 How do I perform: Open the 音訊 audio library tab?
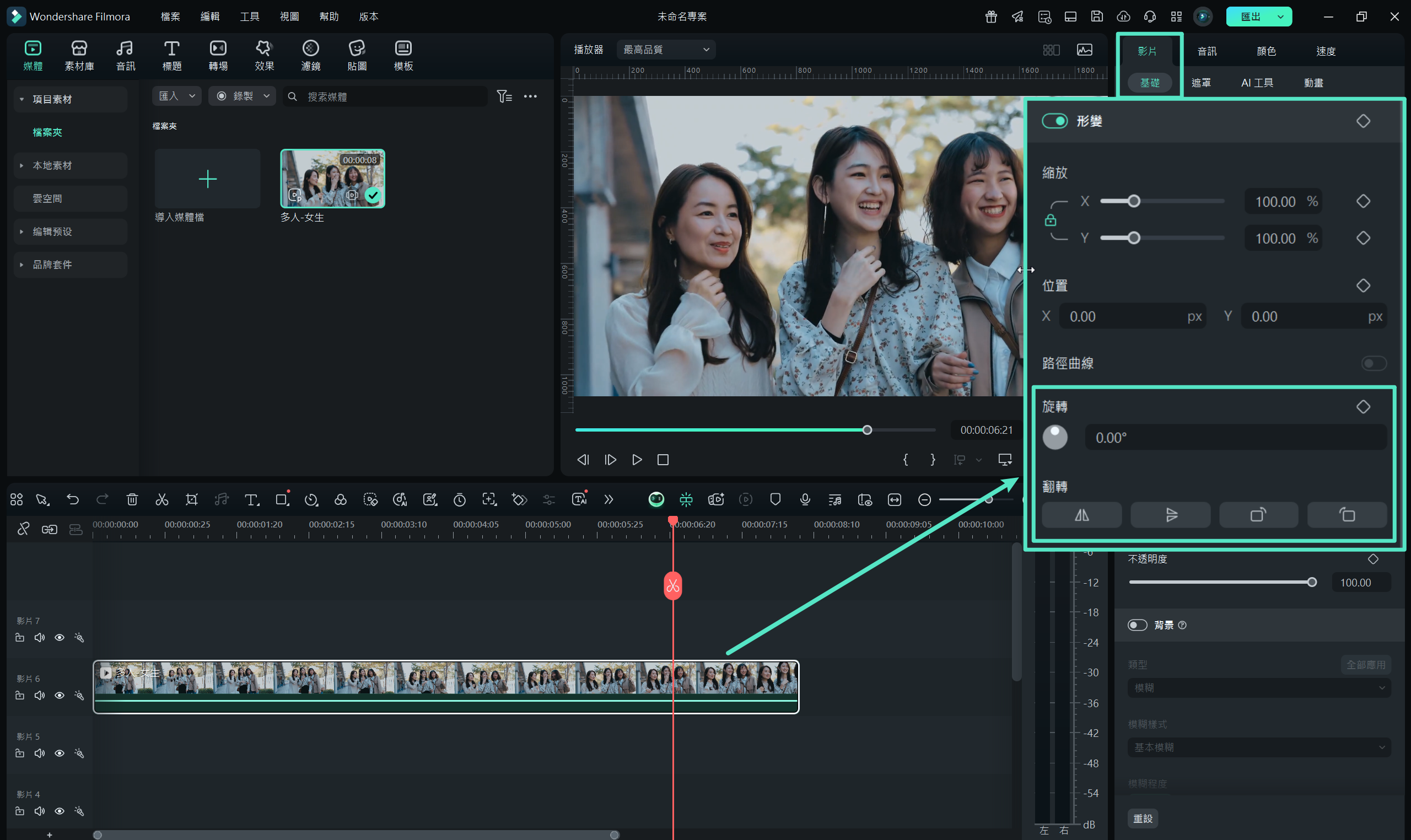tap(125, 56)
